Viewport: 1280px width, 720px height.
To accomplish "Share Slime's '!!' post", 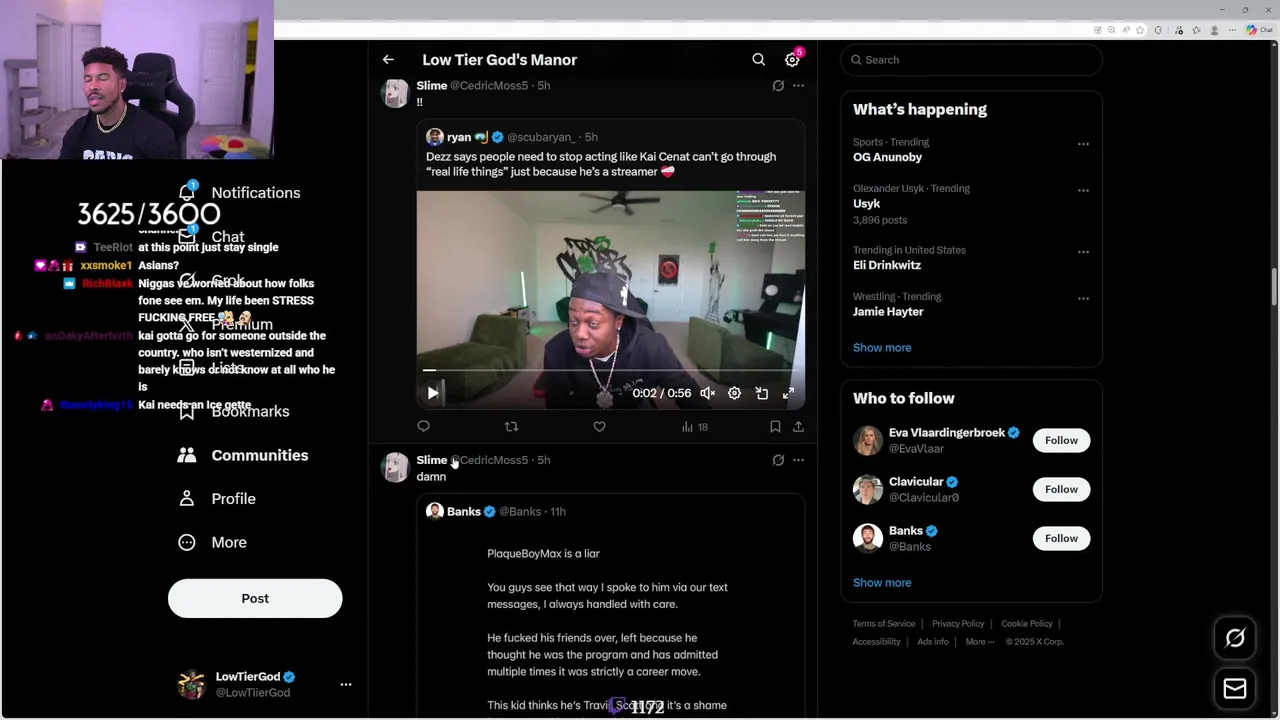I will click(x=798, y=427).
